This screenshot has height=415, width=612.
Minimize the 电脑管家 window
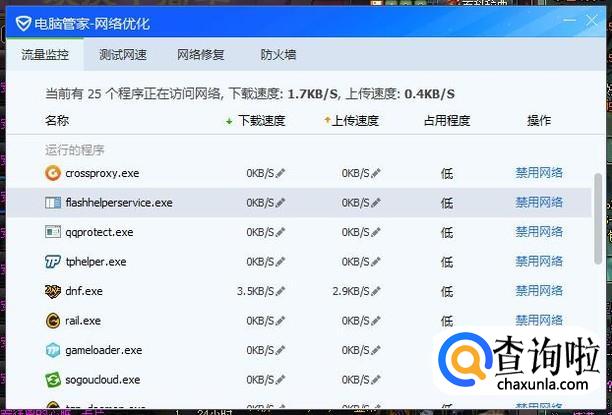tap(569, 20)
